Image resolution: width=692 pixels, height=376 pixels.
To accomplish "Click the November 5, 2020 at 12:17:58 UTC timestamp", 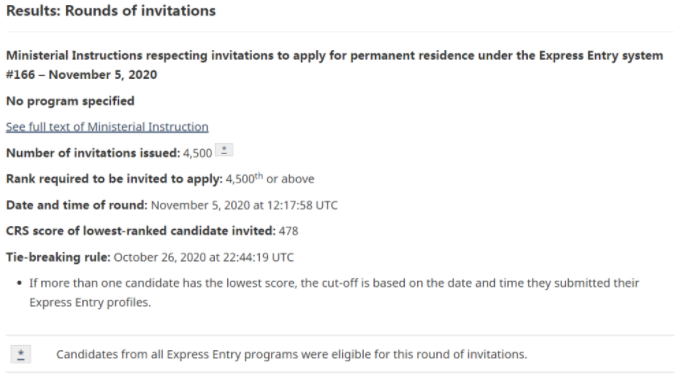I will pyautogui.click(x=244, y=205).
